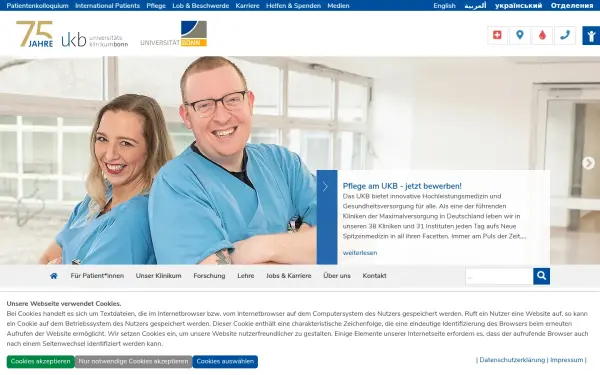Click the search magnifier button
This screenshot has width=600, height=375.
pos(541,276)
